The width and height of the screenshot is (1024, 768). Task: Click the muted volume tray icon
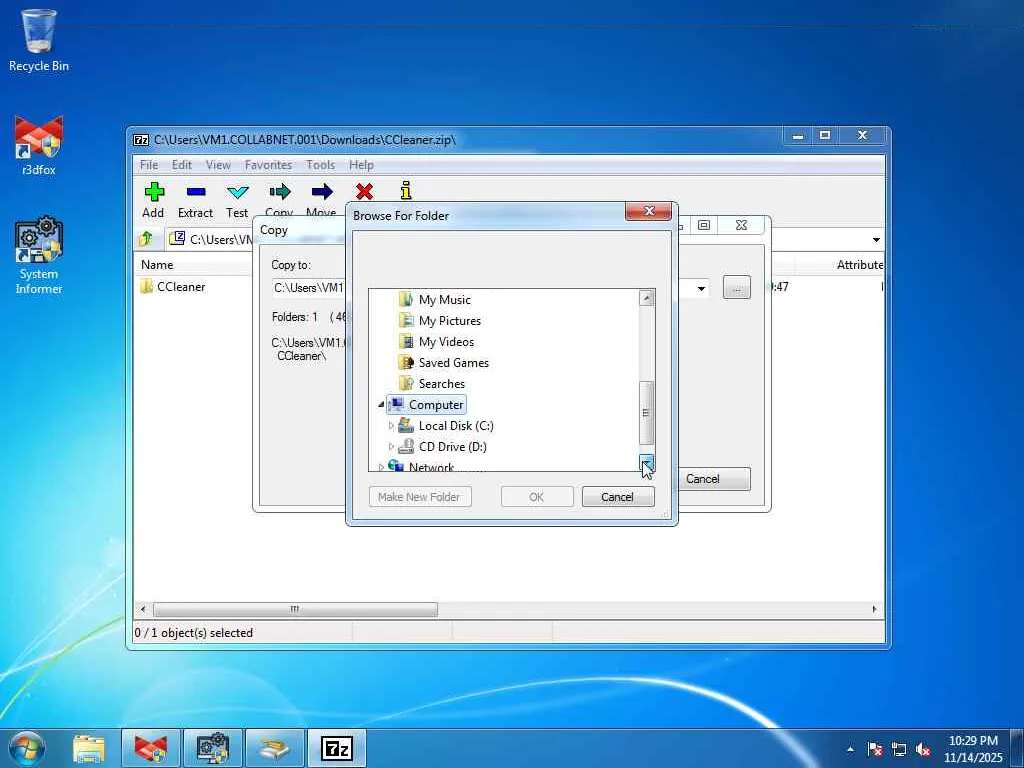tap(923, 749)
